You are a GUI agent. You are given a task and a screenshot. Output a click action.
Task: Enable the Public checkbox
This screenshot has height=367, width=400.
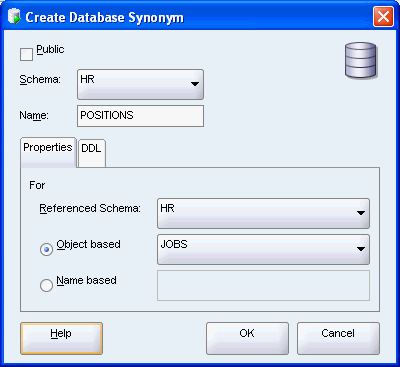tap(26, 54)
